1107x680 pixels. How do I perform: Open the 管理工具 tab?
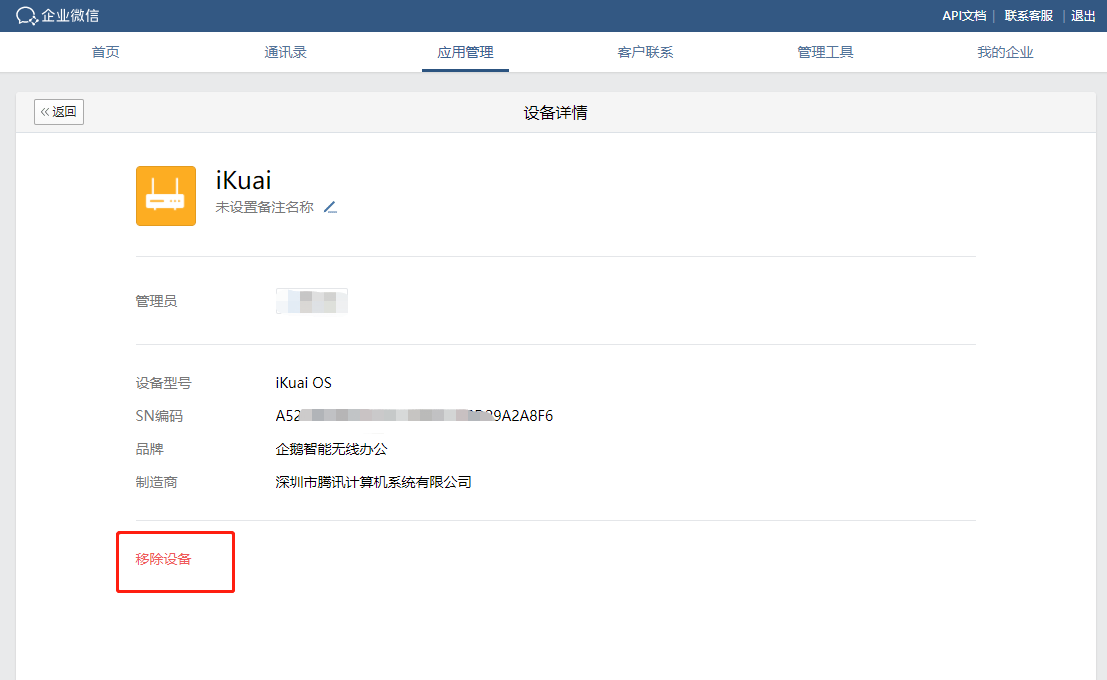[x=825, y=52]
